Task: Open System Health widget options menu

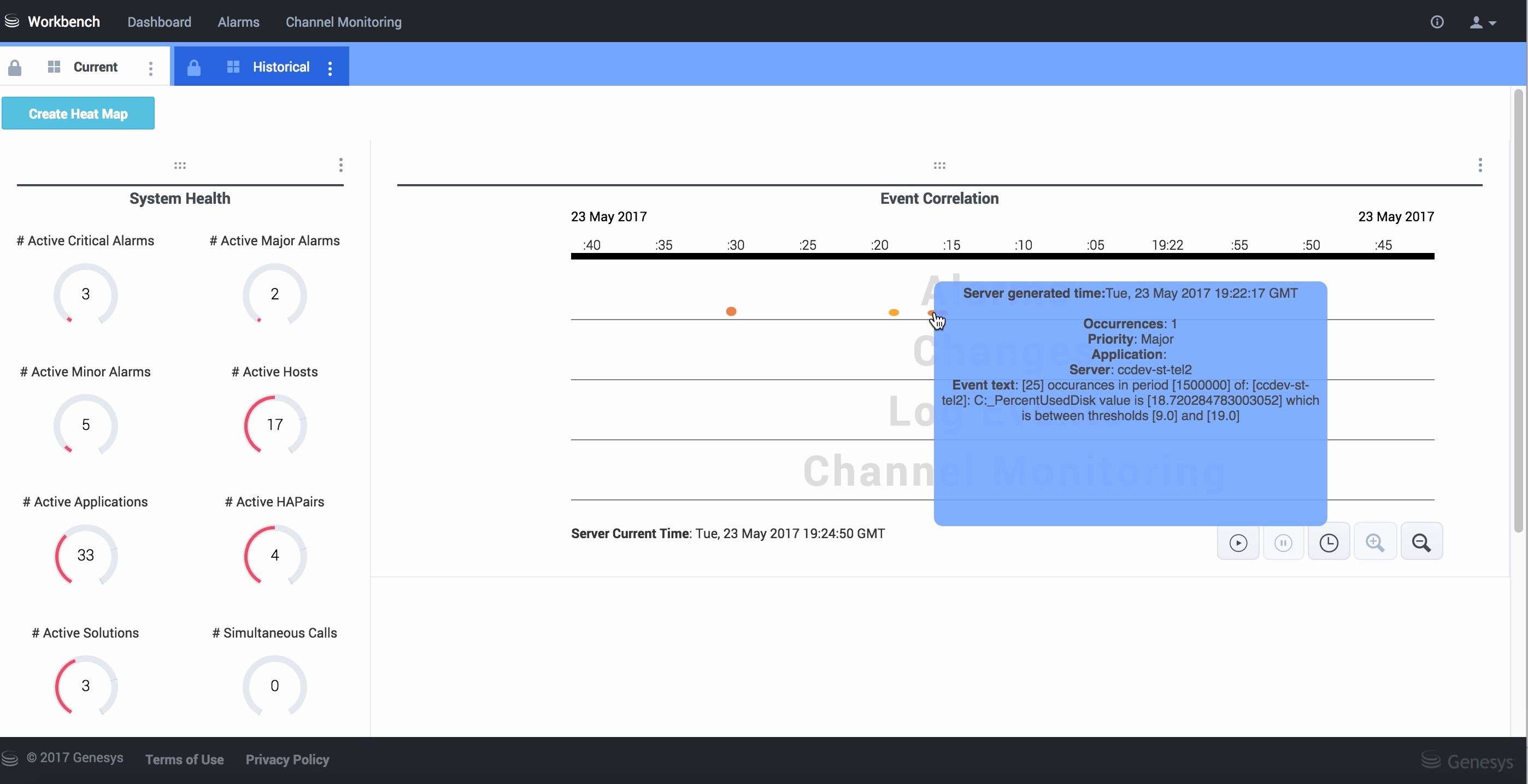Action: tap(340, 165)
